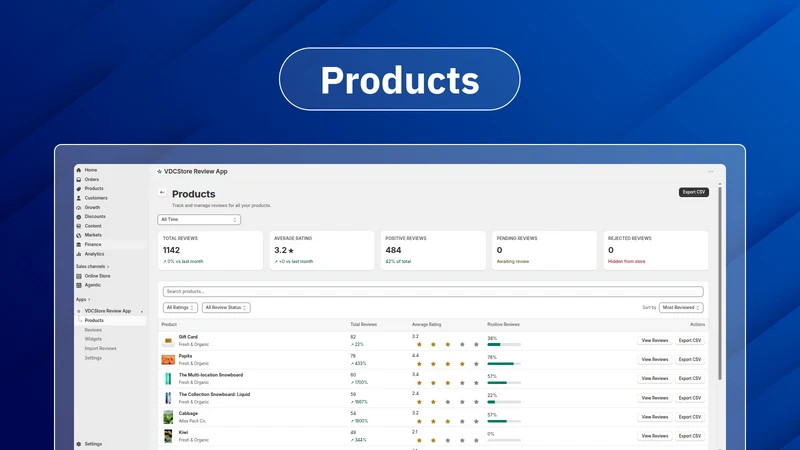This screenshot has width=800, height=450.
Task: Open the Most Reviewed sort dropdown
Action: pos(681,308)
